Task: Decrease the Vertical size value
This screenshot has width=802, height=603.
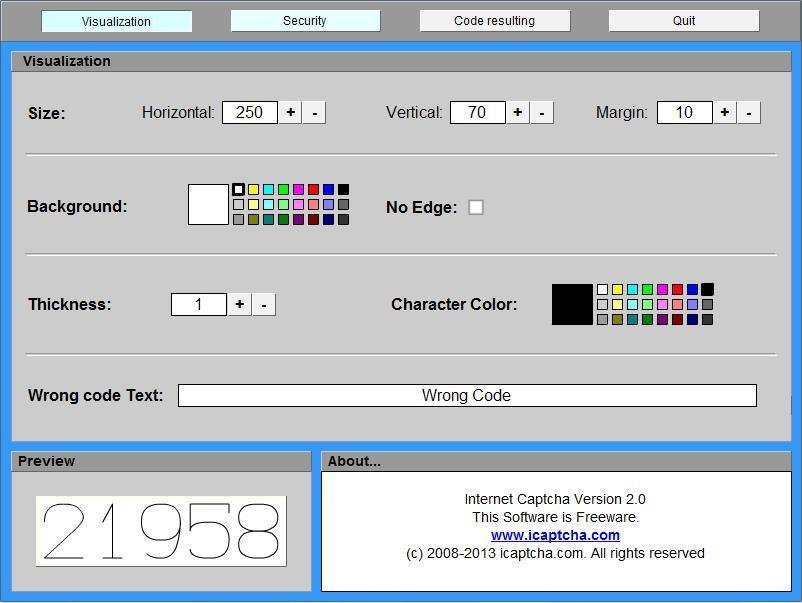Action: point(540,112)
